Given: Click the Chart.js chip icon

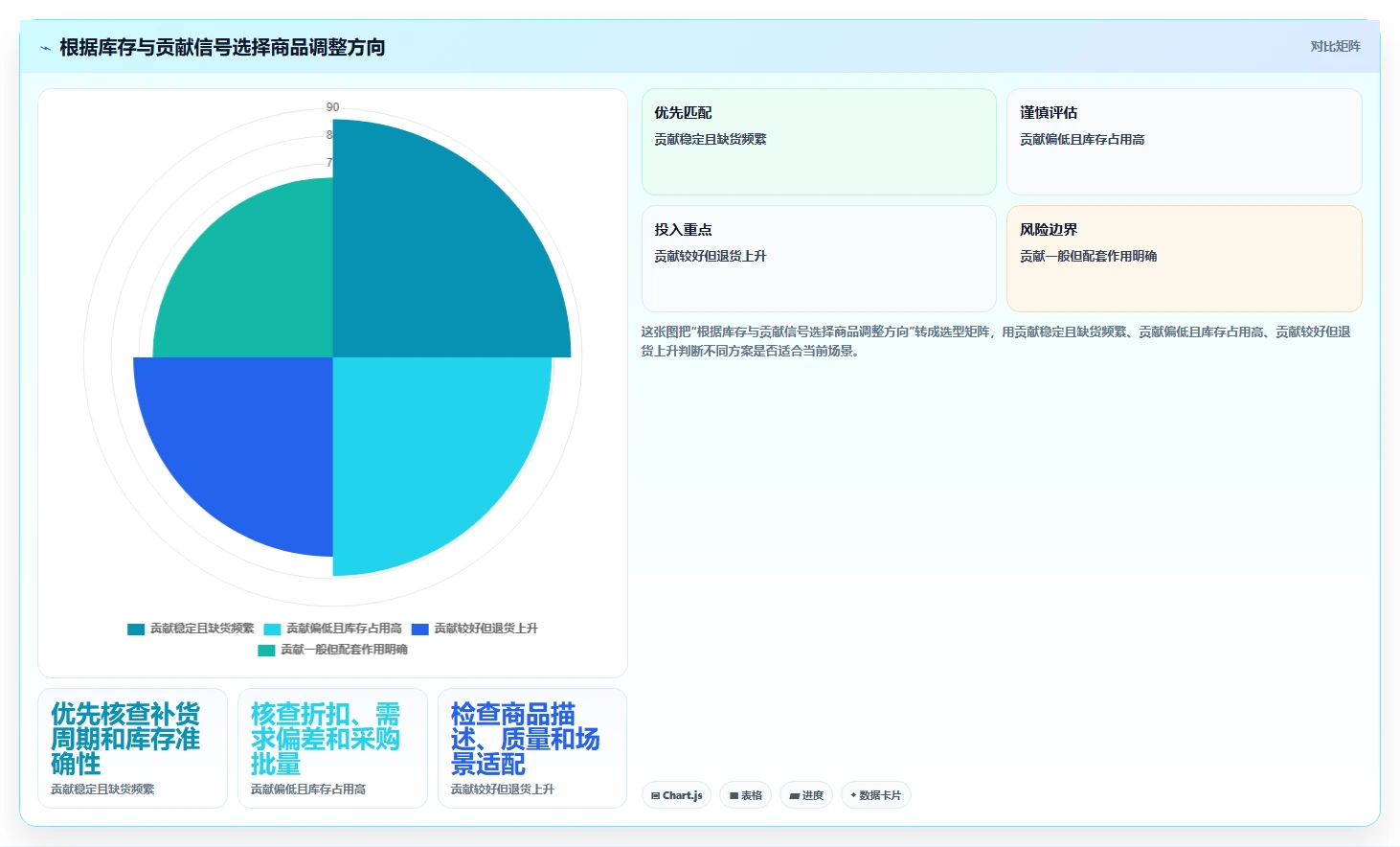Looking at the screenshot, I should pos(655,796).
